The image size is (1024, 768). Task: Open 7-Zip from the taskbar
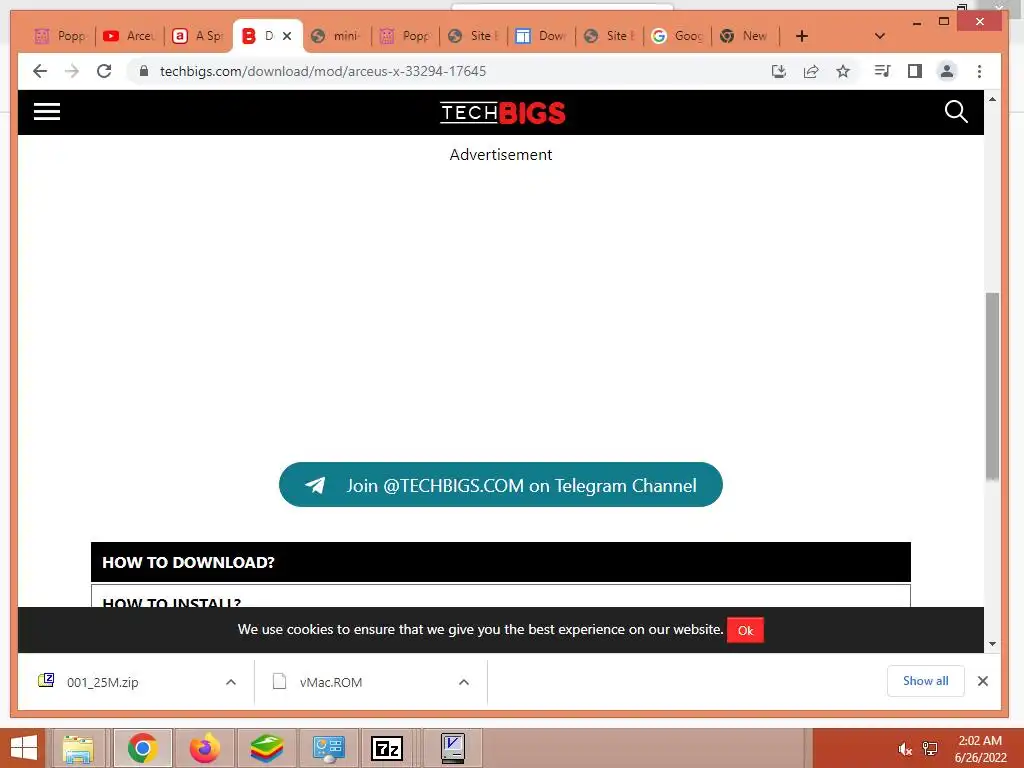tap(387, 748)
